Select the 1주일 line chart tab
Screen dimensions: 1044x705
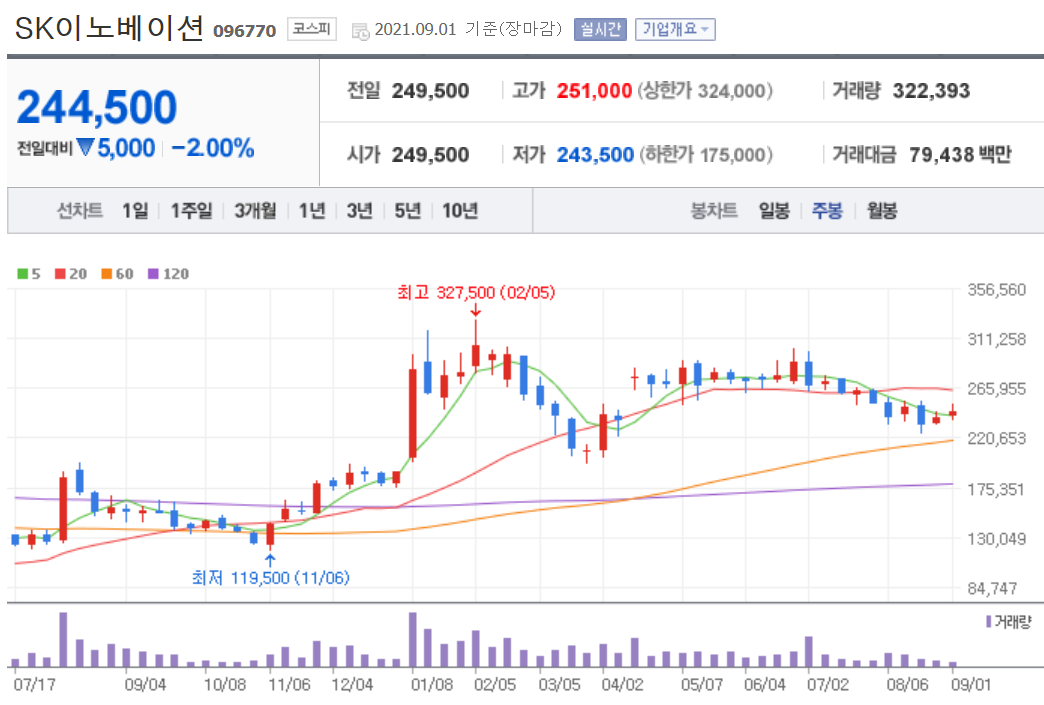(191, 211)
